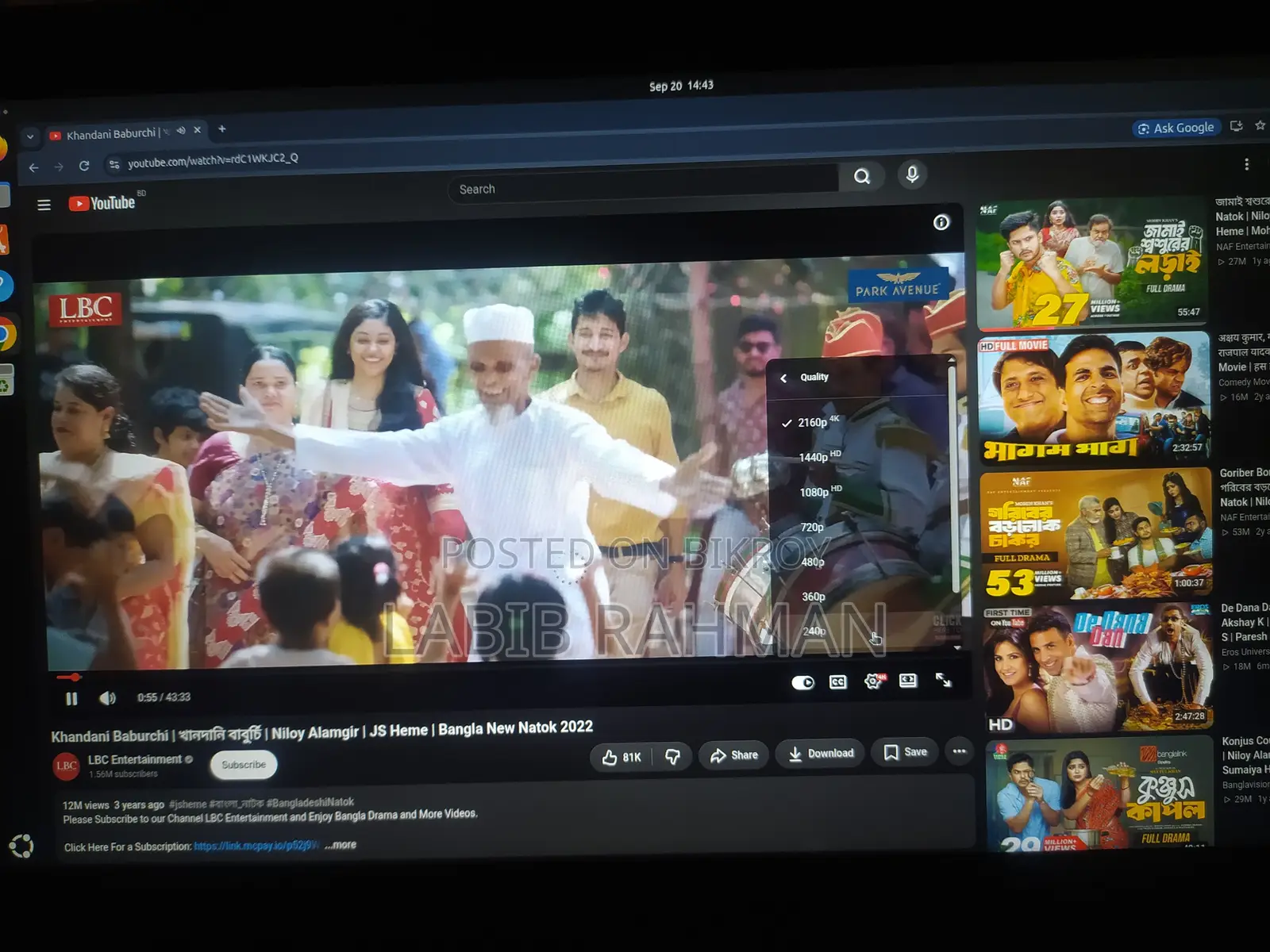Open a new browser tab
Viewport: 1270px width, 952px height.
click(222, 129)
